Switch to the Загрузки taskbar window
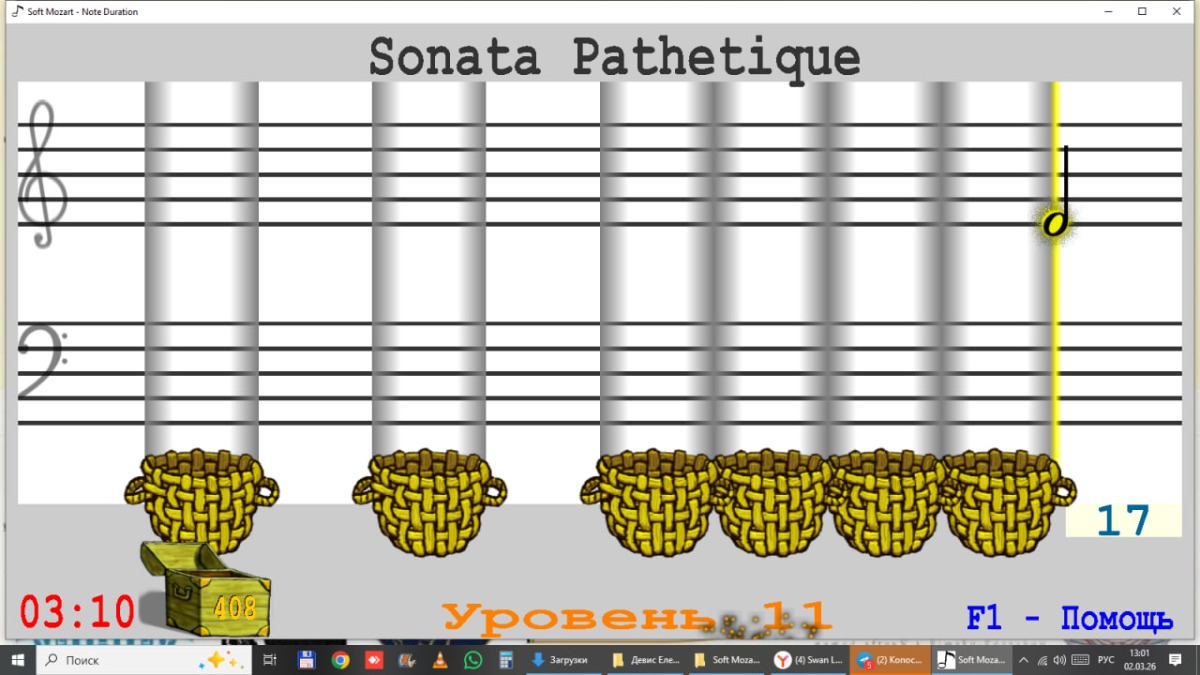Screen dimensions: 1200x675 coord(563,660)
